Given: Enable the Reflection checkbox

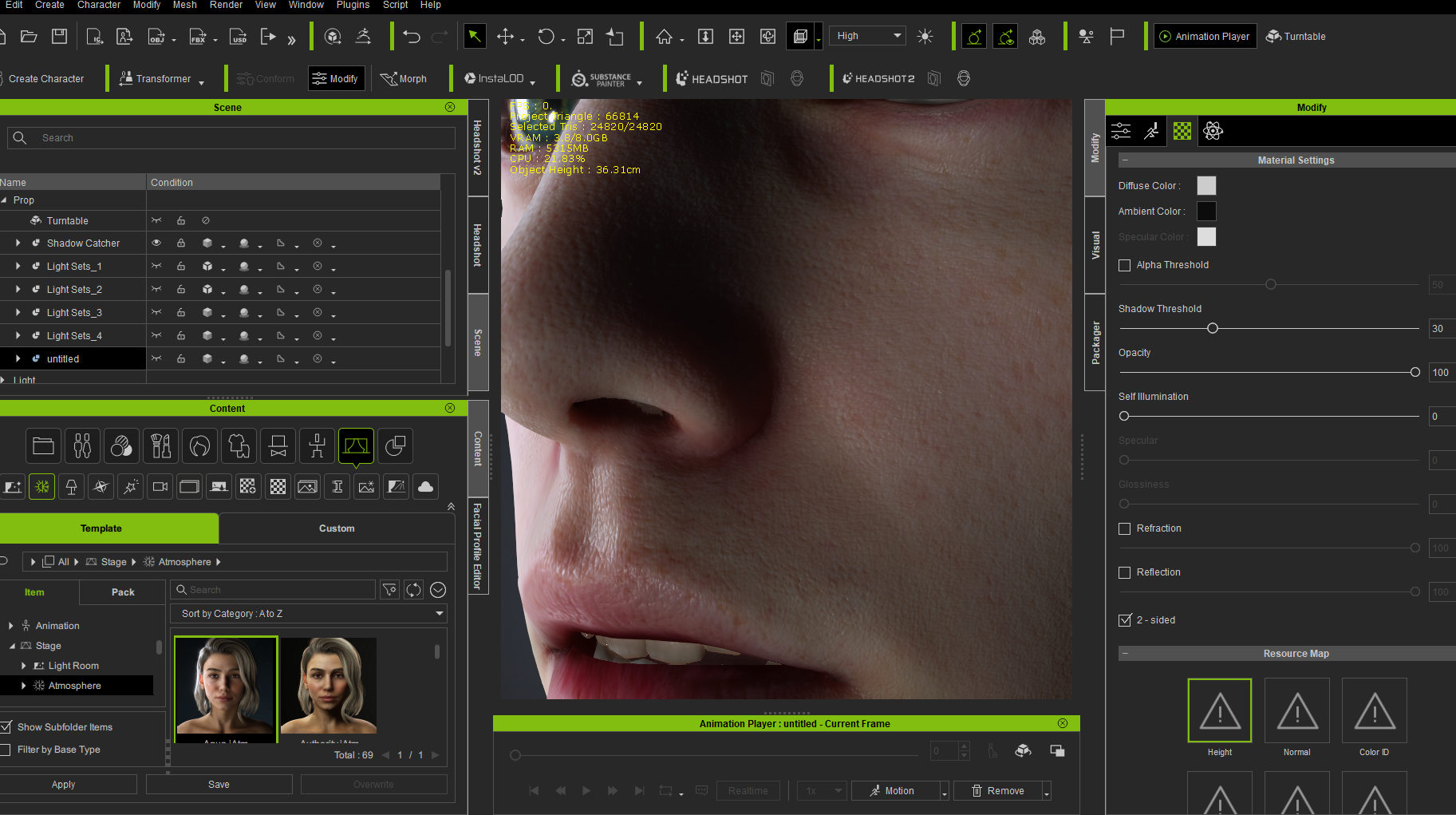Looking at the screenshot, I should pos(1125,572).
